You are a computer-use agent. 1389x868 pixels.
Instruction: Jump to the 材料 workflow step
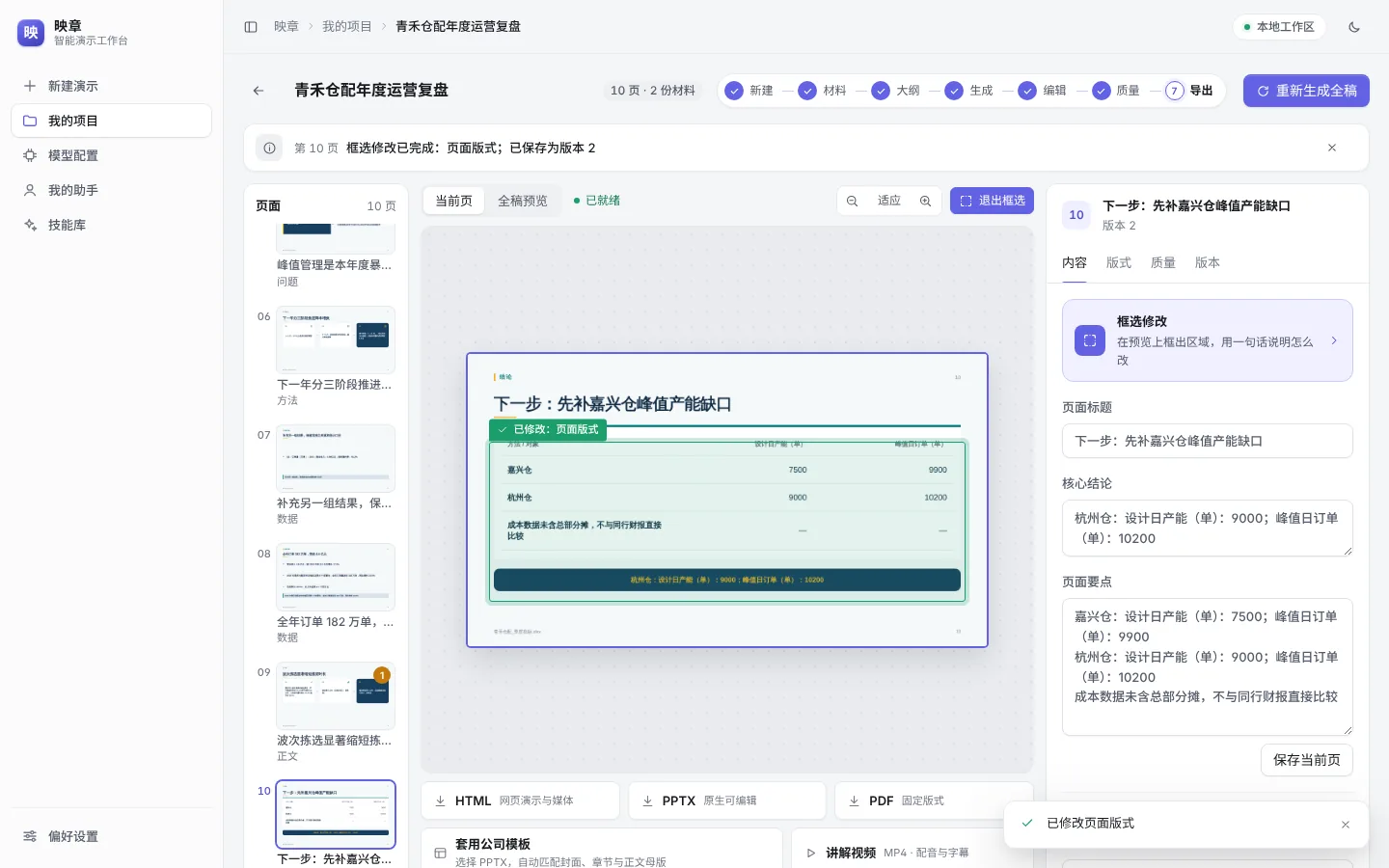(823, 91)
